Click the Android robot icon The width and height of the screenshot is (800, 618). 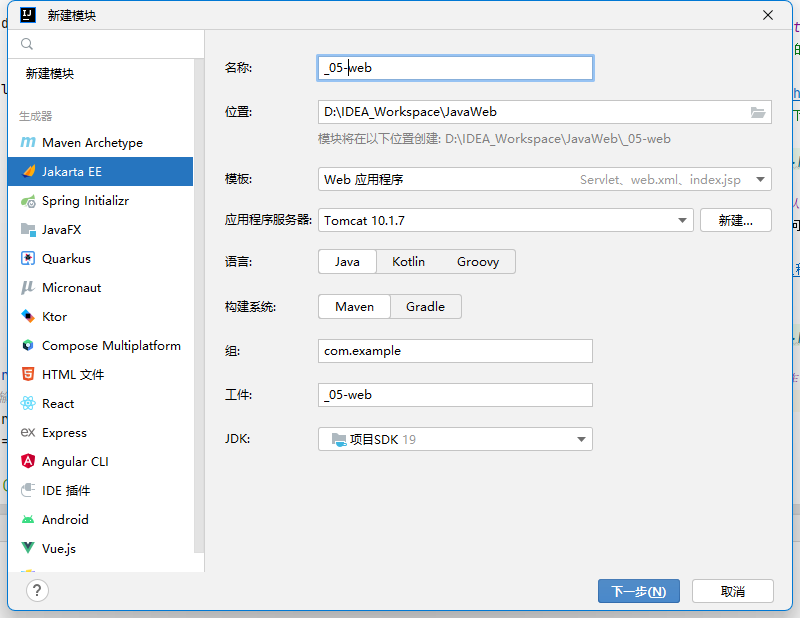coord(28,520)
